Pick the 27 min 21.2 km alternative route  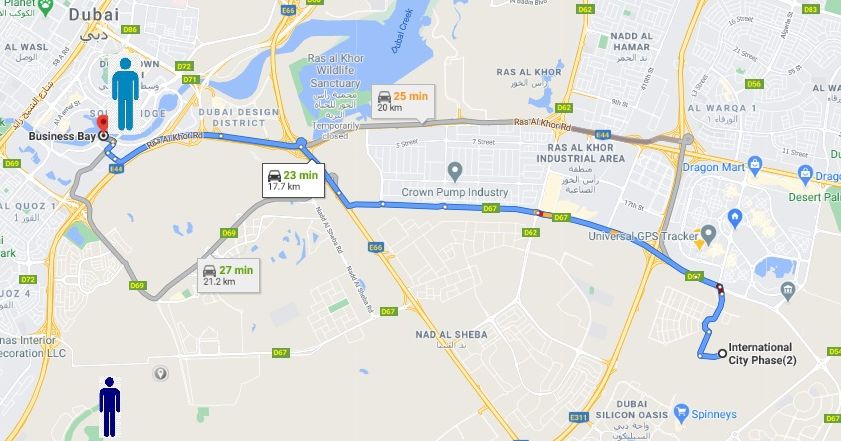228,276
